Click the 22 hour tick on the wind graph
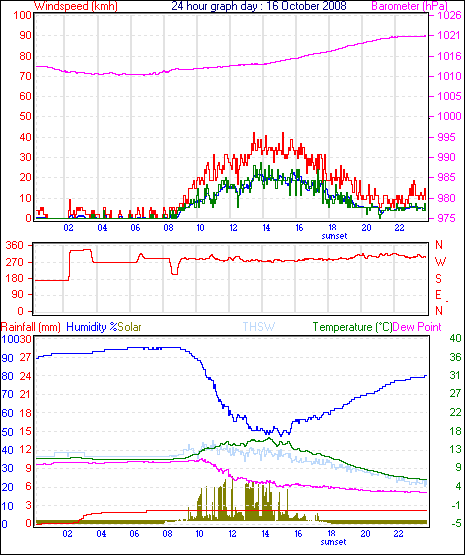This screenshot has height=556, width=465. pyautogui.click(x=399, y=228)
